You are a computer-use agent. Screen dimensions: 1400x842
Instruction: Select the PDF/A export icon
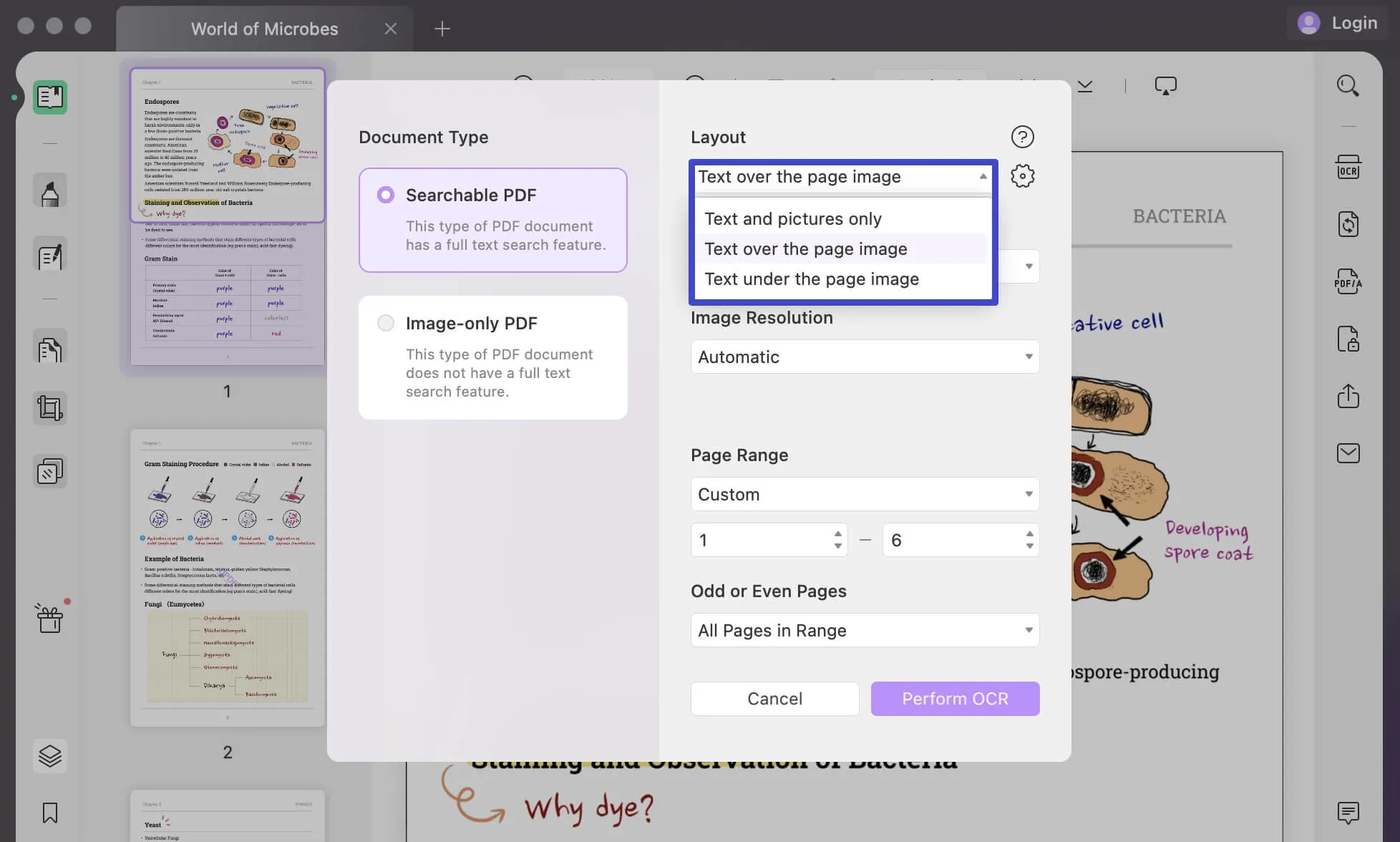(1348, 282)
